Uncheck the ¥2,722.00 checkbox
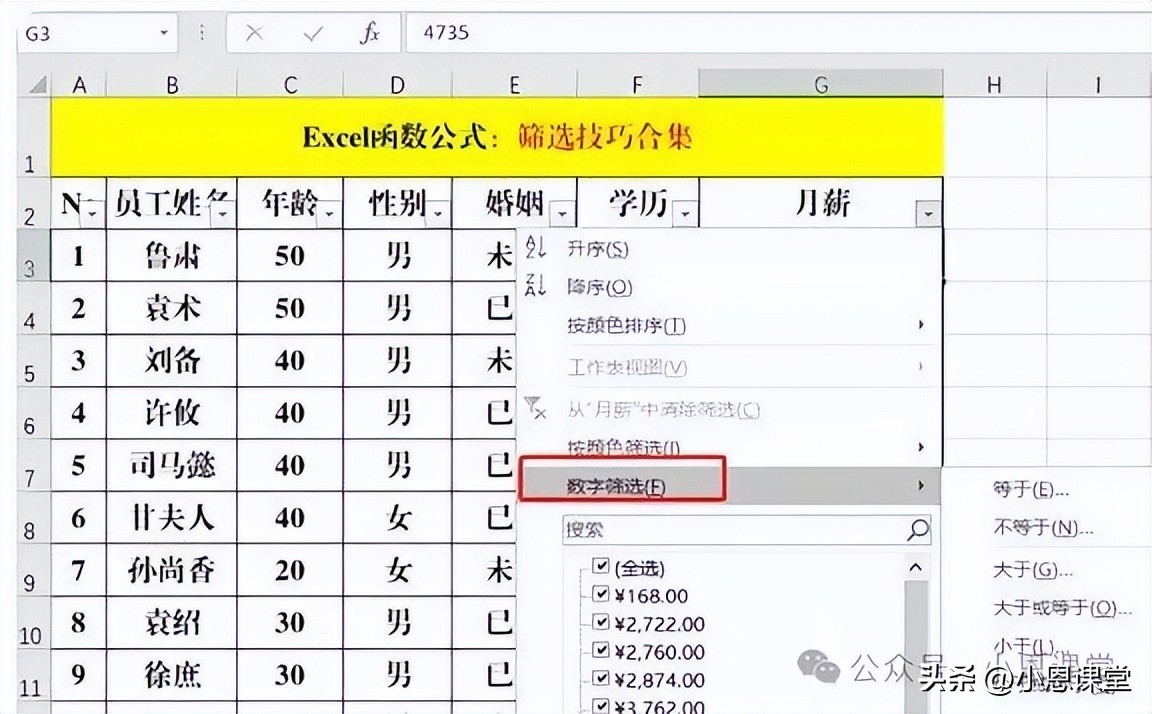The image size is (1152, 714). [601, 623]
